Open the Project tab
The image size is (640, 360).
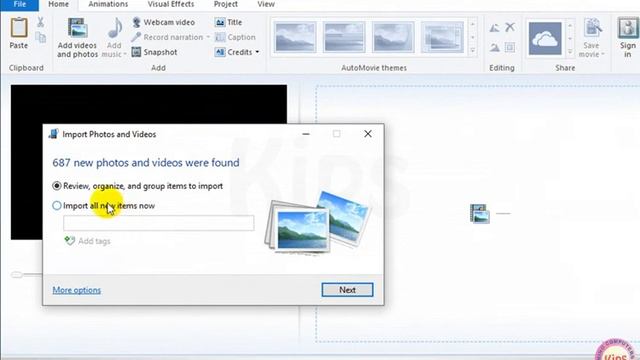click(x=226, y=4)
